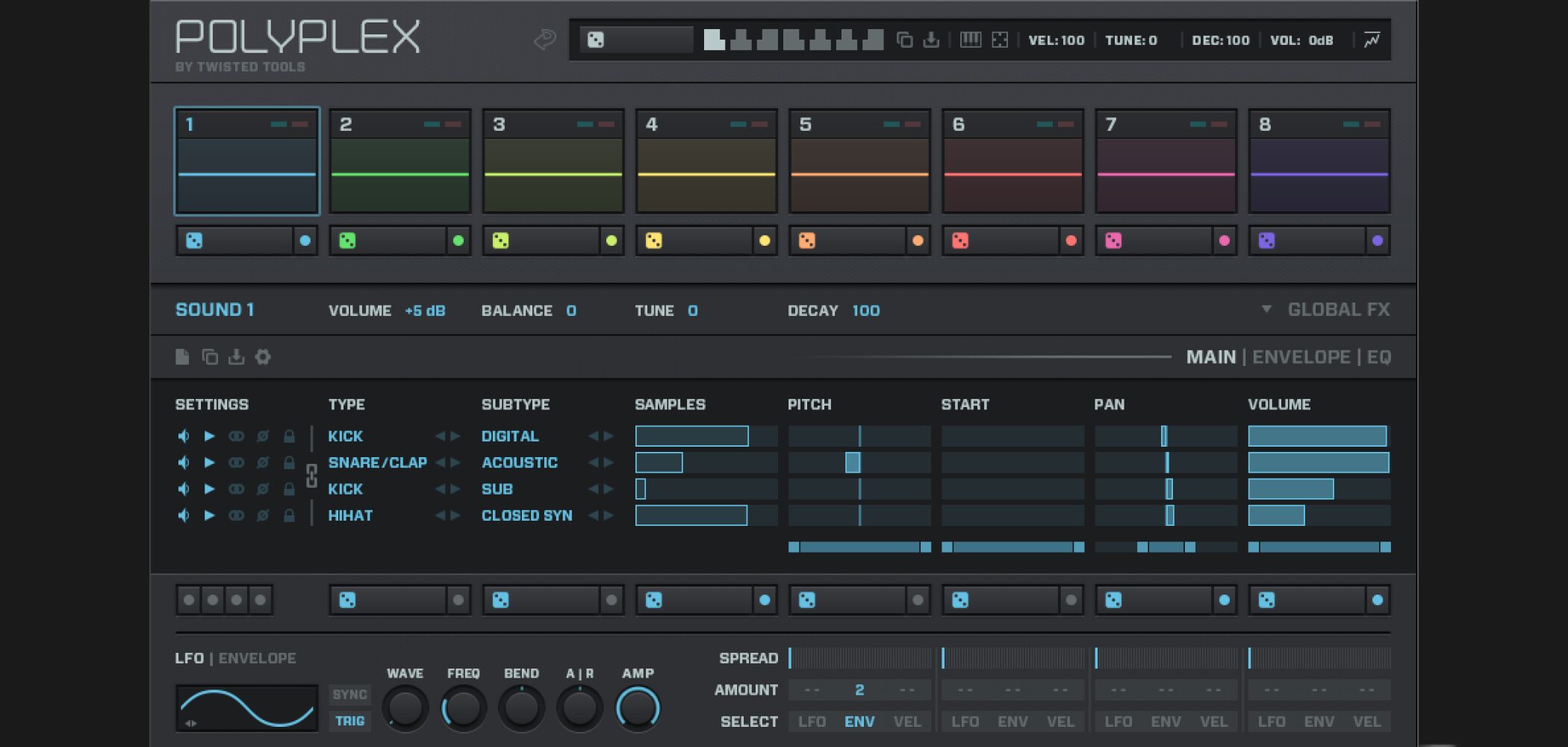This screenshot has width=1568, height=747.
Task: Click the layer link icon between Snare and Kick
Action: coord(311,475)
